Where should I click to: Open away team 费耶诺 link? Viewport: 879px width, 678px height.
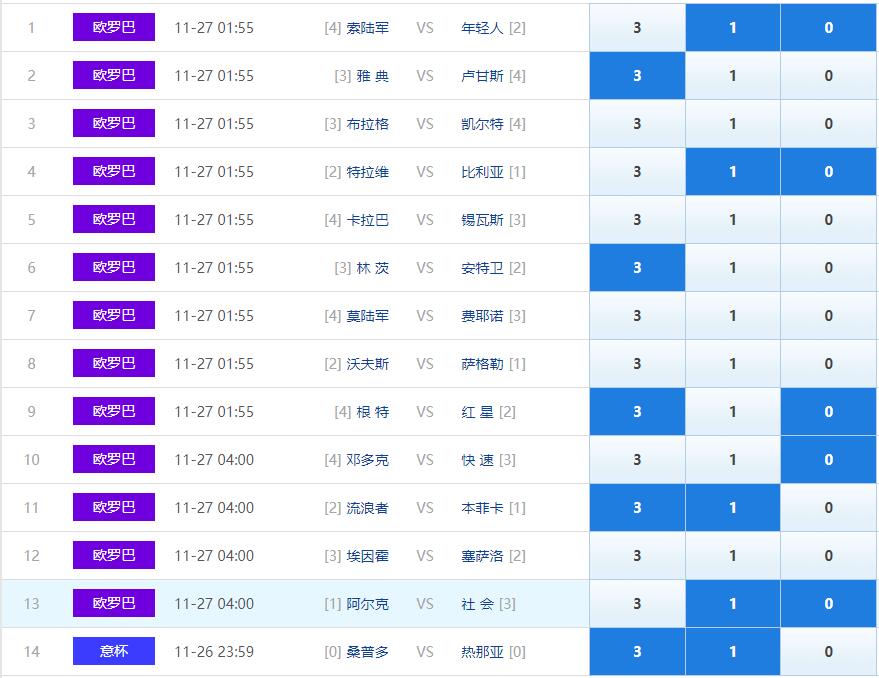click(x=482, y=316)
